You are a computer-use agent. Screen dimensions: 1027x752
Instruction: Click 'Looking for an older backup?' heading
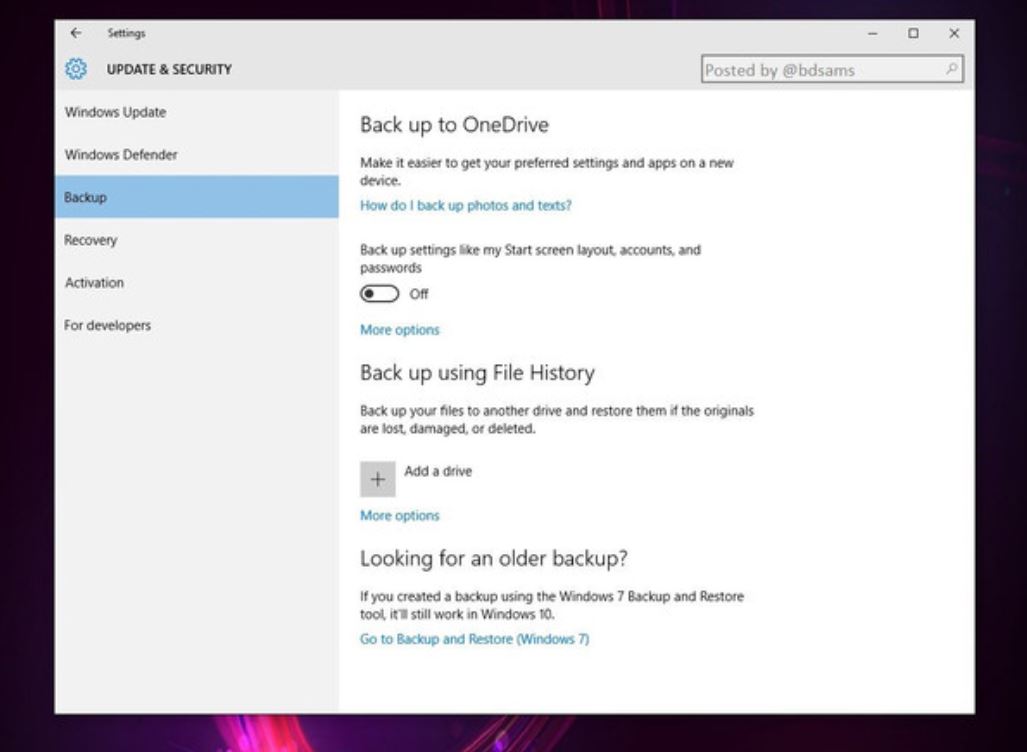494,558
